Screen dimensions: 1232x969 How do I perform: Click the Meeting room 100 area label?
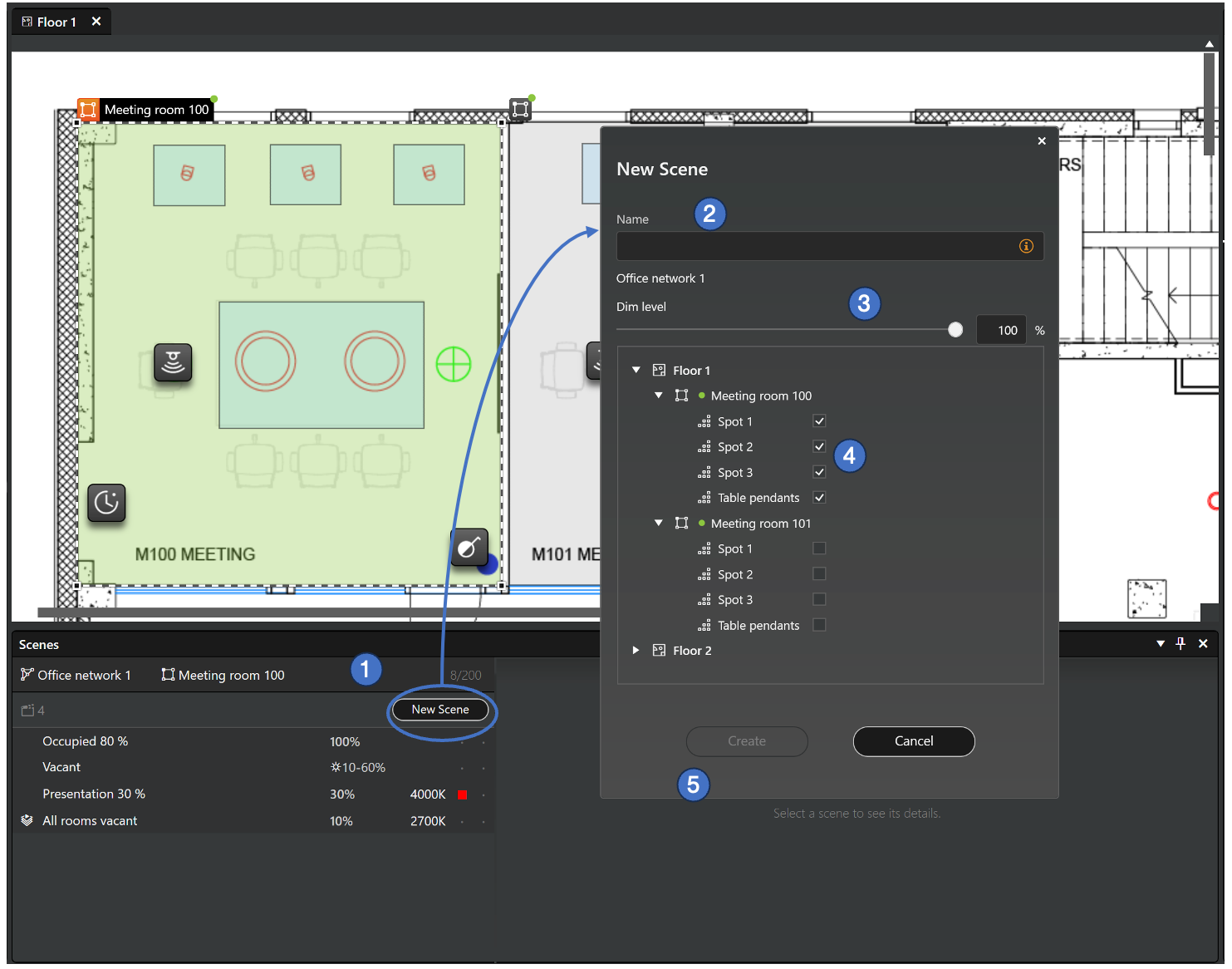tap(156, 110)
